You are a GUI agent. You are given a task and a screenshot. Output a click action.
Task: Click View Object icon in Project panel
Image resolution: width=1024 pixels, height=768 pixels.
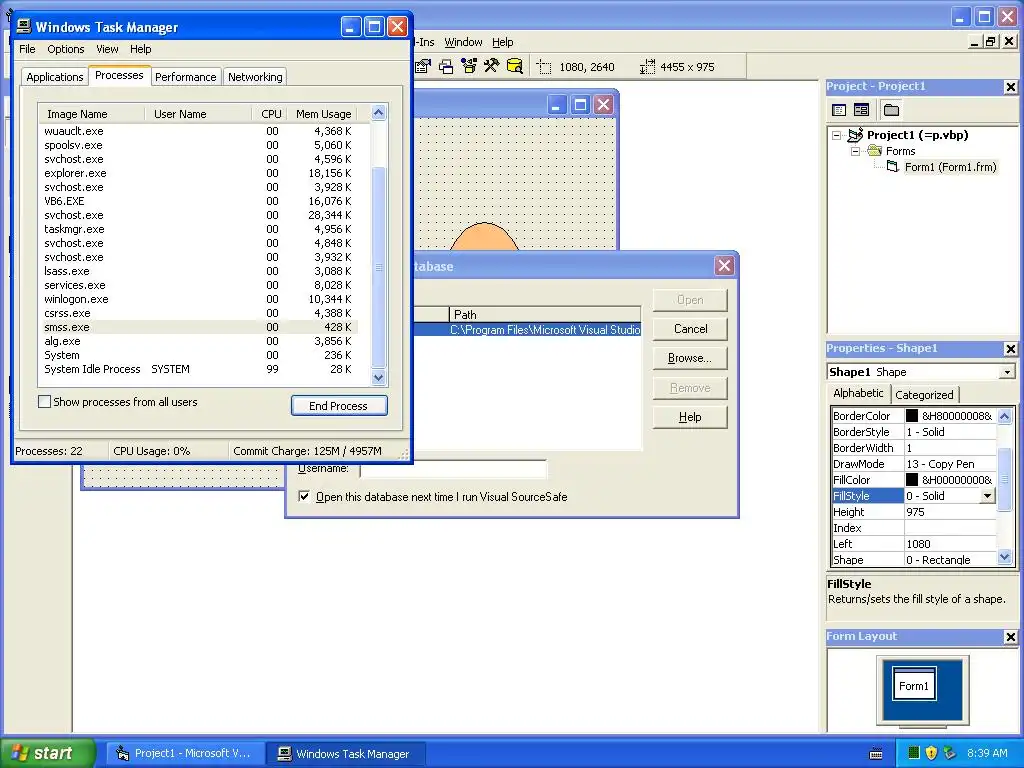(861, 110)
